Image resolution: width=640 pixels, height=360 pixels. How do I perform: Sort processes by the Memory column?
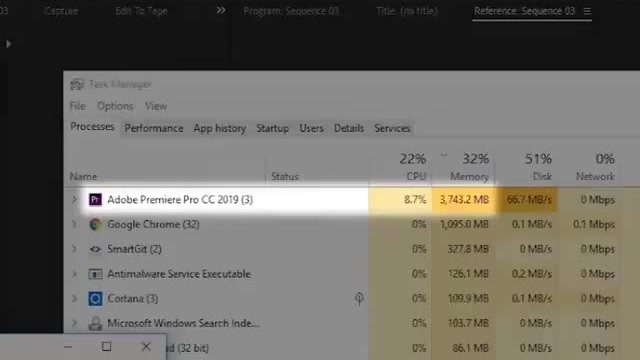[463, 167]
